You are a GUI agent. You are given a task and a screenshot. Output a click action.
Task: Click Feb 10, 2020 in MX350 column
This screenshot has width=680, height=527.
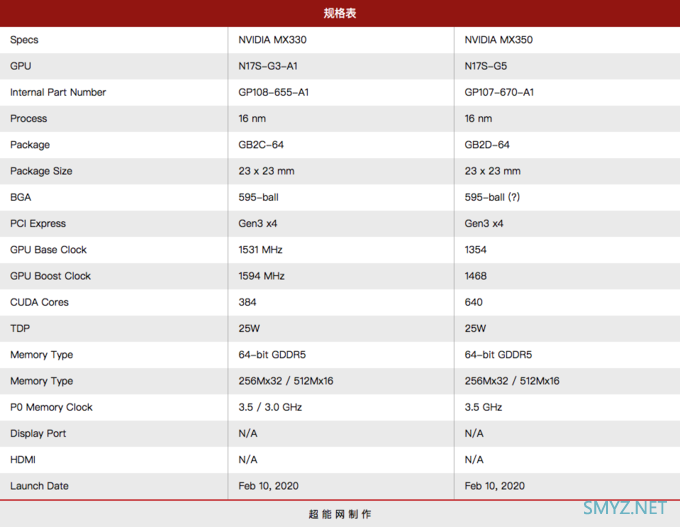tap(495, 486)
